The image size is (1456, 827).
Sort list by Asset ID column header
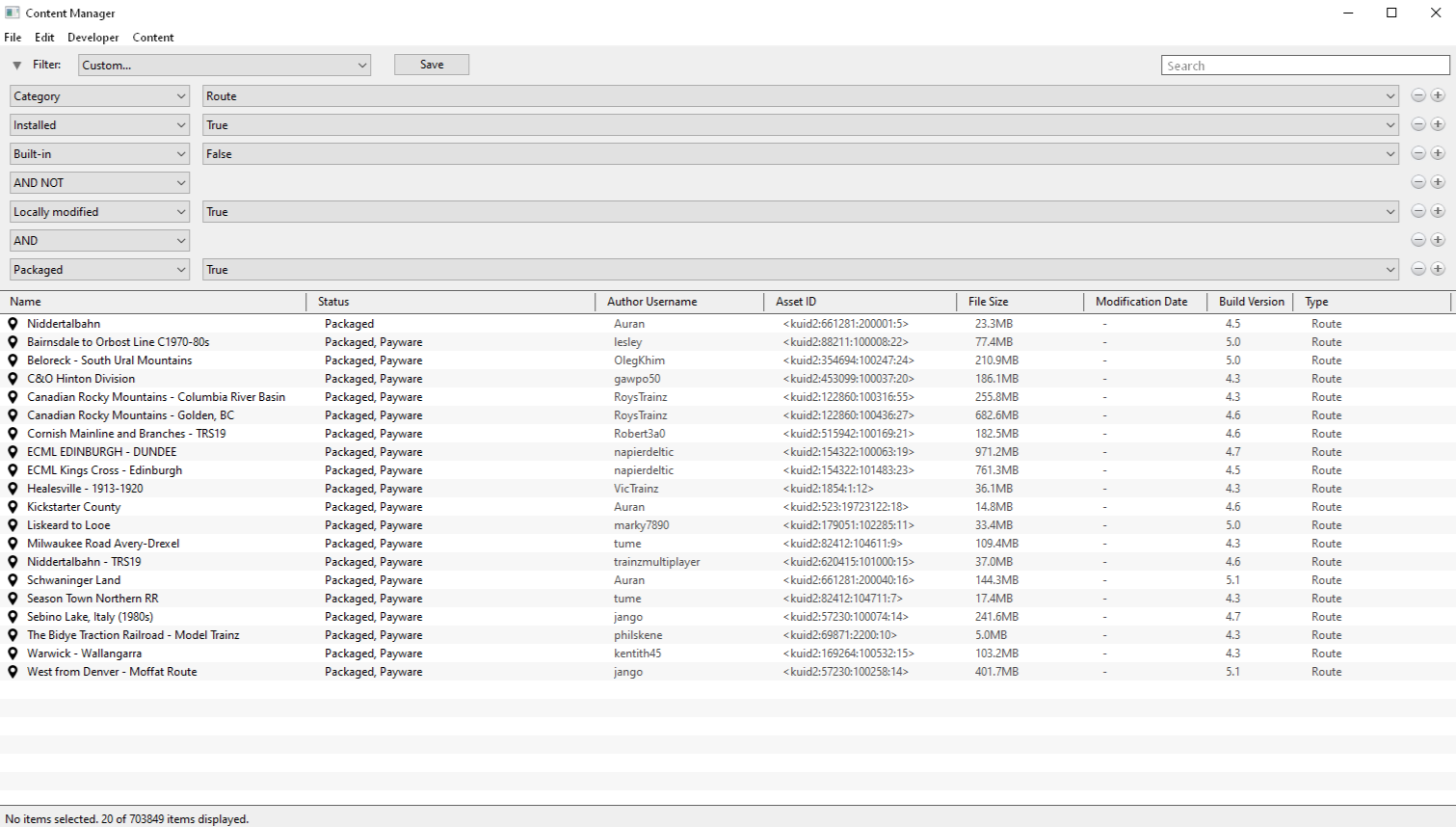click(860, 302)
